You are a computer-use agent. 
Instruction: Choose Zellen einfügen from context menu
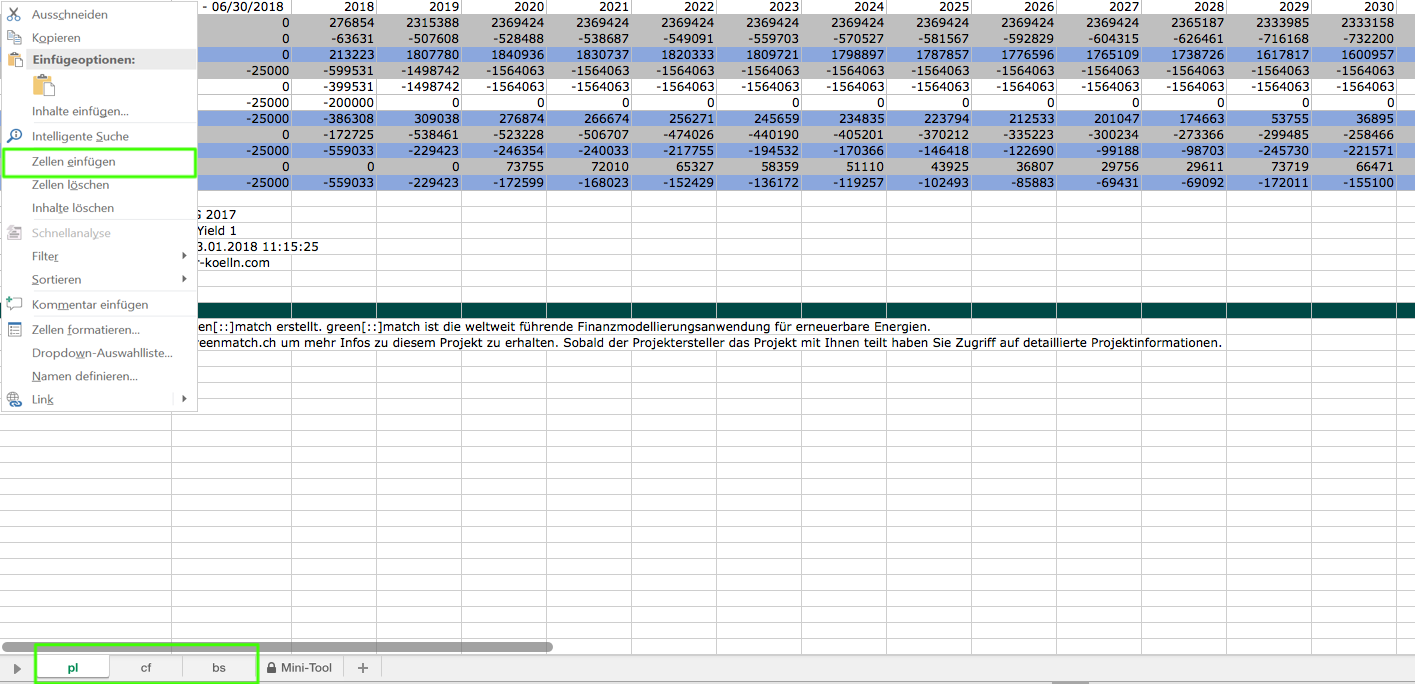[73, 161]
